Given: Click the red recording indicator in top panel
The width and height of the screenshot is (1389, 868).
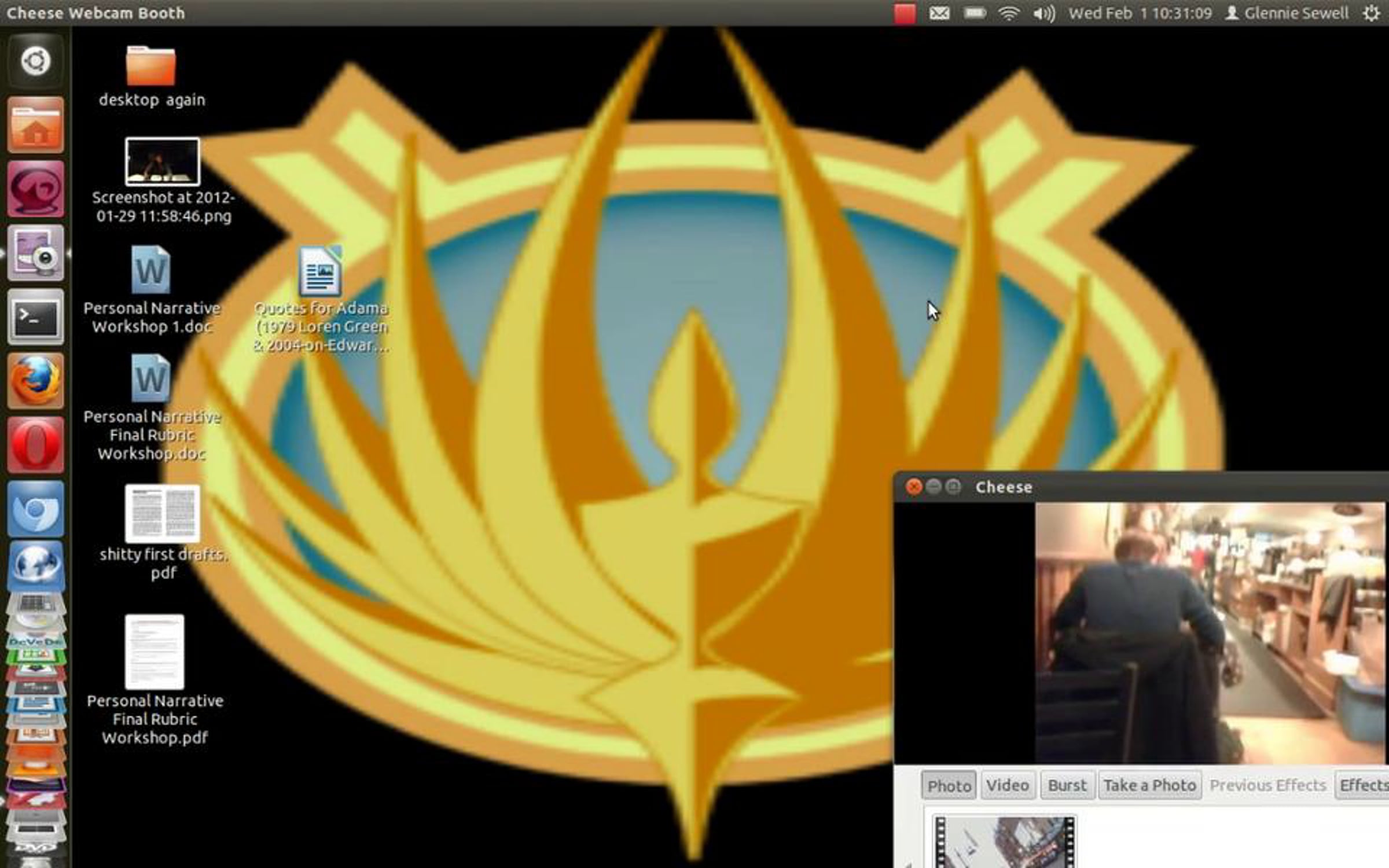Looking at the screenshot, I should [904, 13].
